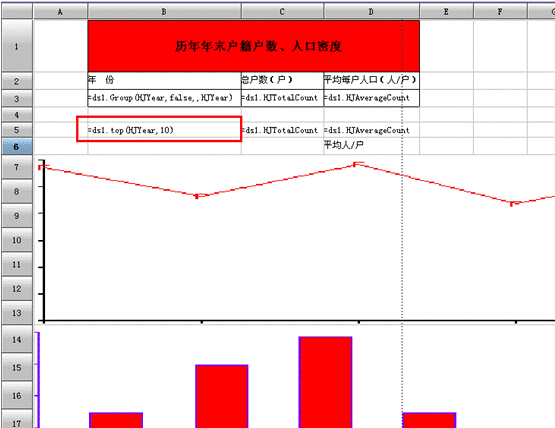555x428 pixels.
Task: Click the red line chart
Action: click(x=294, y=239)
